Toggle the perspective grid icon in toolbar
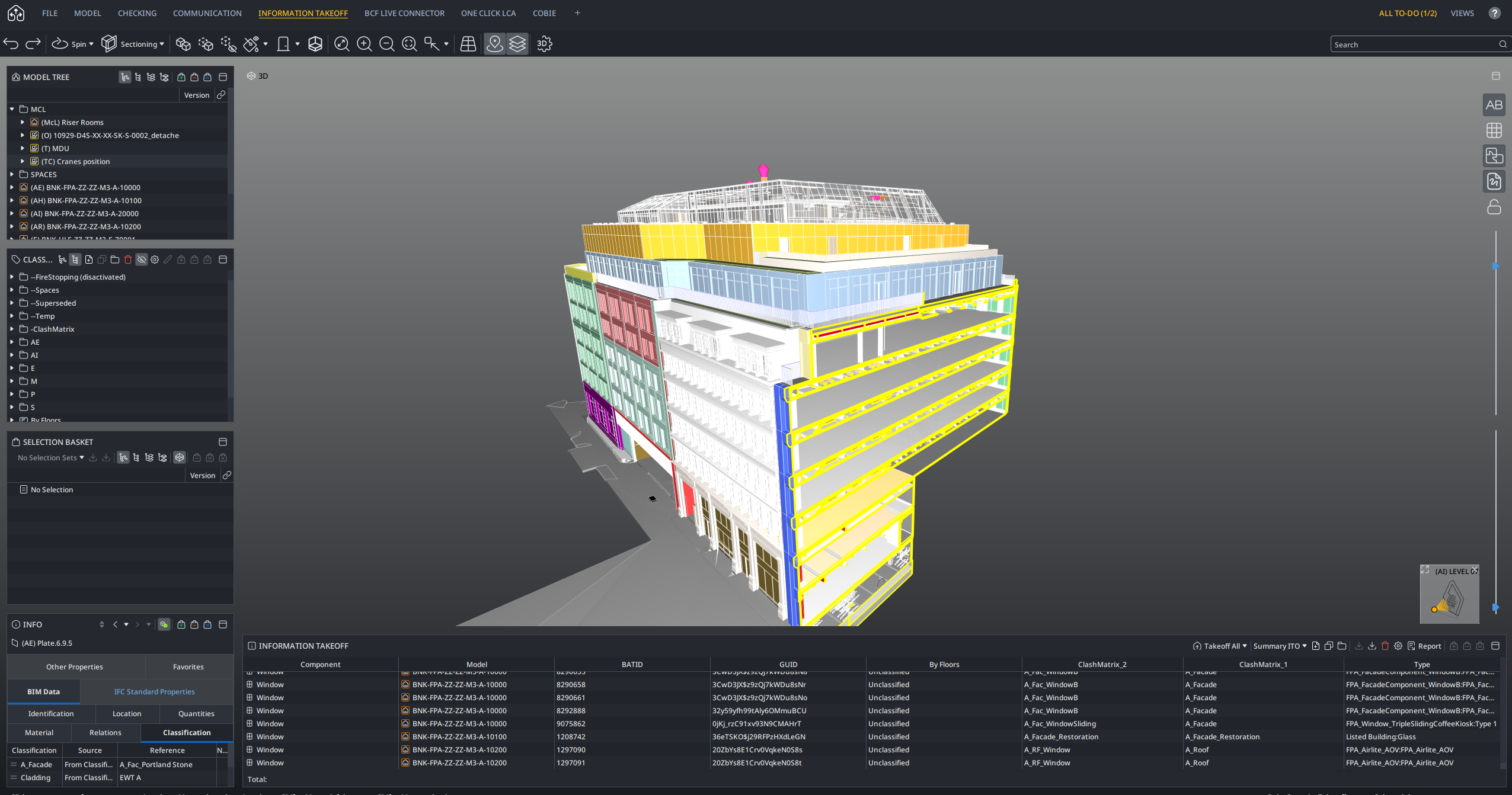Screen dimensions: 1512x795 (x=468, y=44)
